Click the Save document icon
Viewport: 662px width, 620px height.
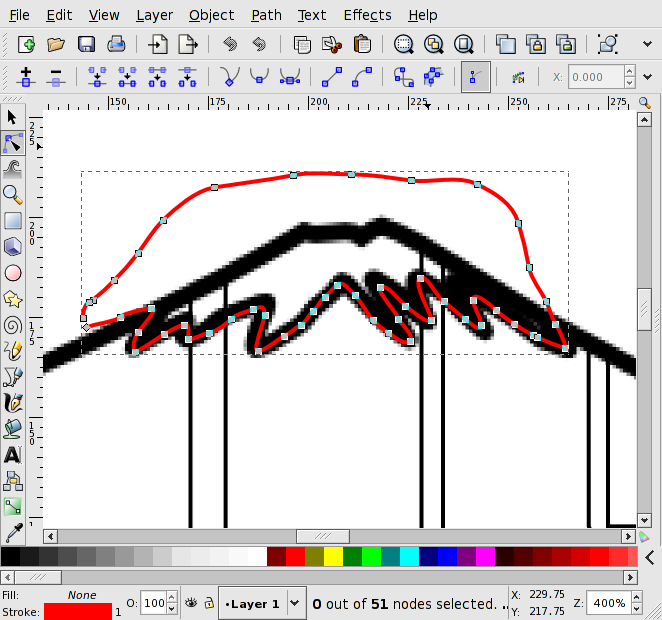[x=86, y=44]
